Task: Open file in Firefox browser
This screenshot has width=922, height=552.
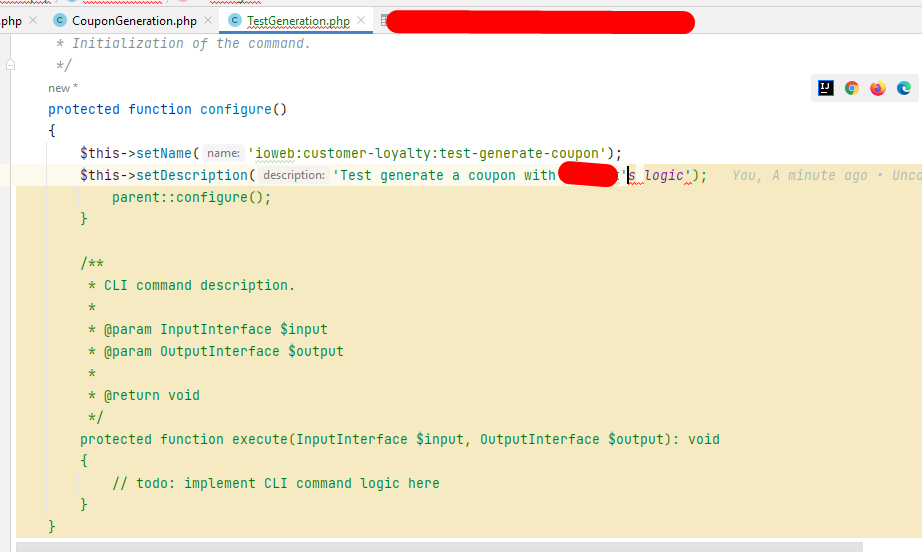Action: click(878, 88)
